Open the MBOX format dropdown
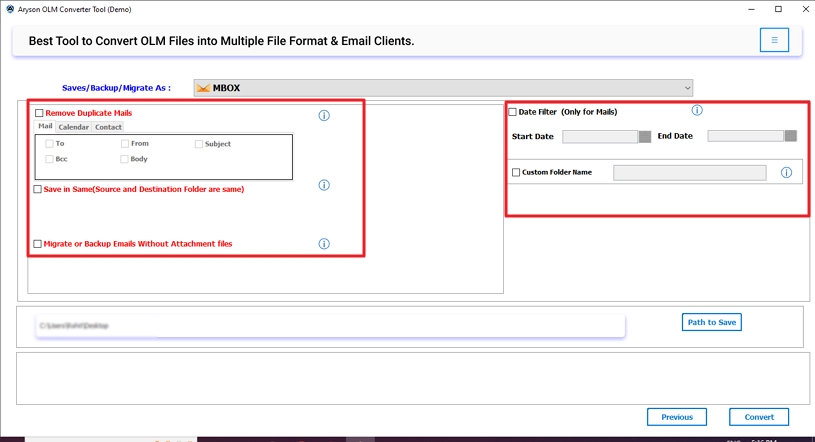Image resolution: width=815 pixels, height=442 pixels. coord(443,88)
